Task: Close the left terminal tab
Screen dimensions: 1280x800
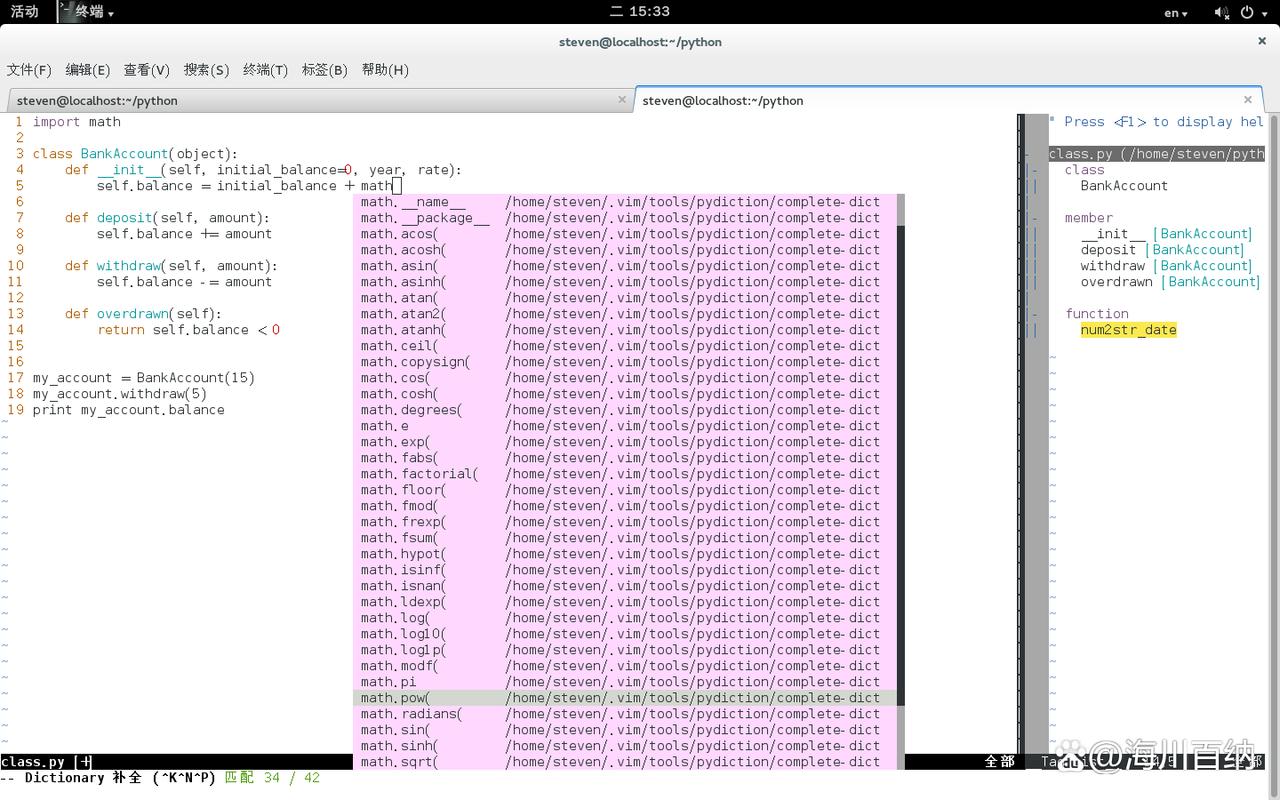Action: (622, 100)
